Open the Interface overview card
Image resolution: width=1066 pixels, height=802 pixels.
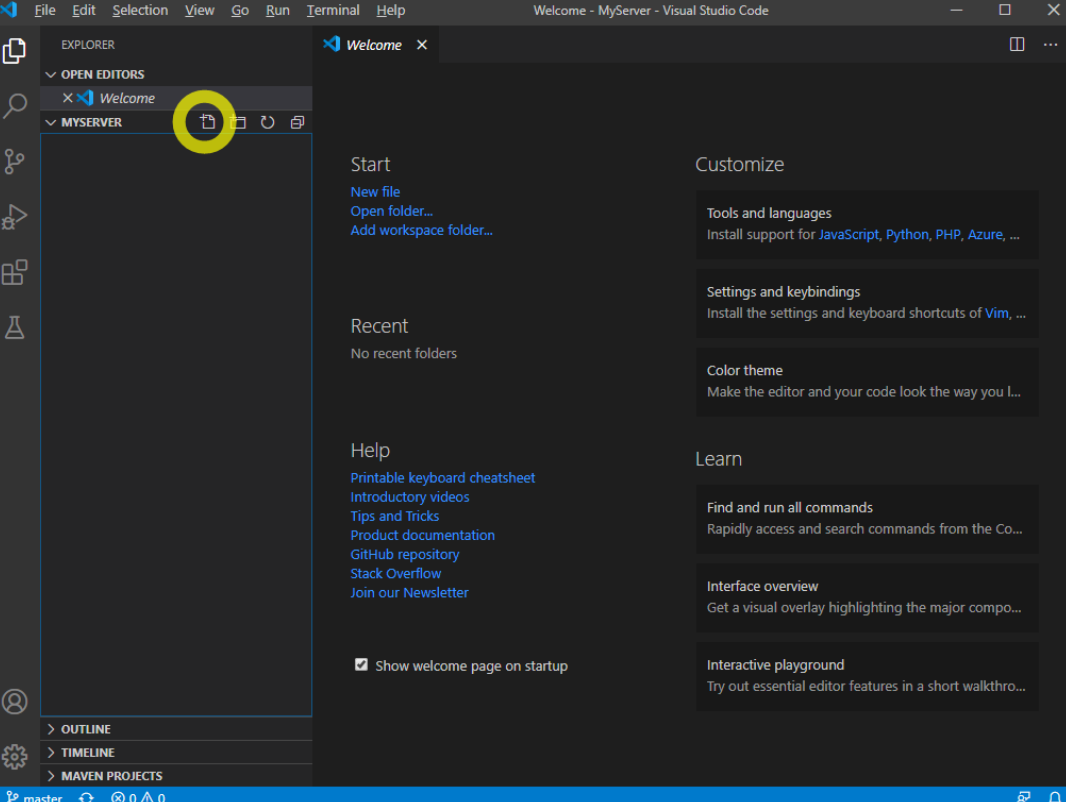click(867, 597)
